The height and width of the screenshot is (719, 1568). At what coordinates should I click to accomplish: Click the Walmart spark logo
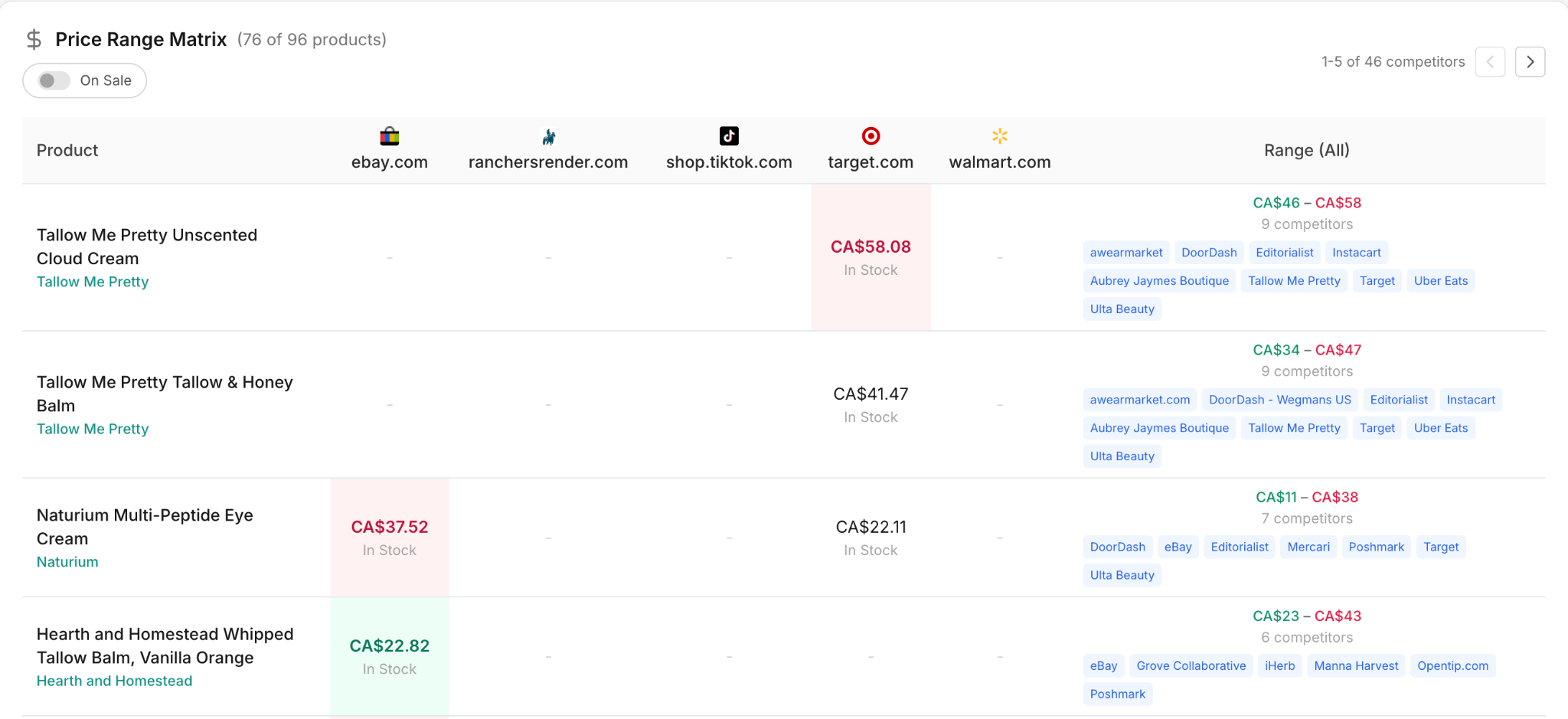click(x=1000, y=136)
